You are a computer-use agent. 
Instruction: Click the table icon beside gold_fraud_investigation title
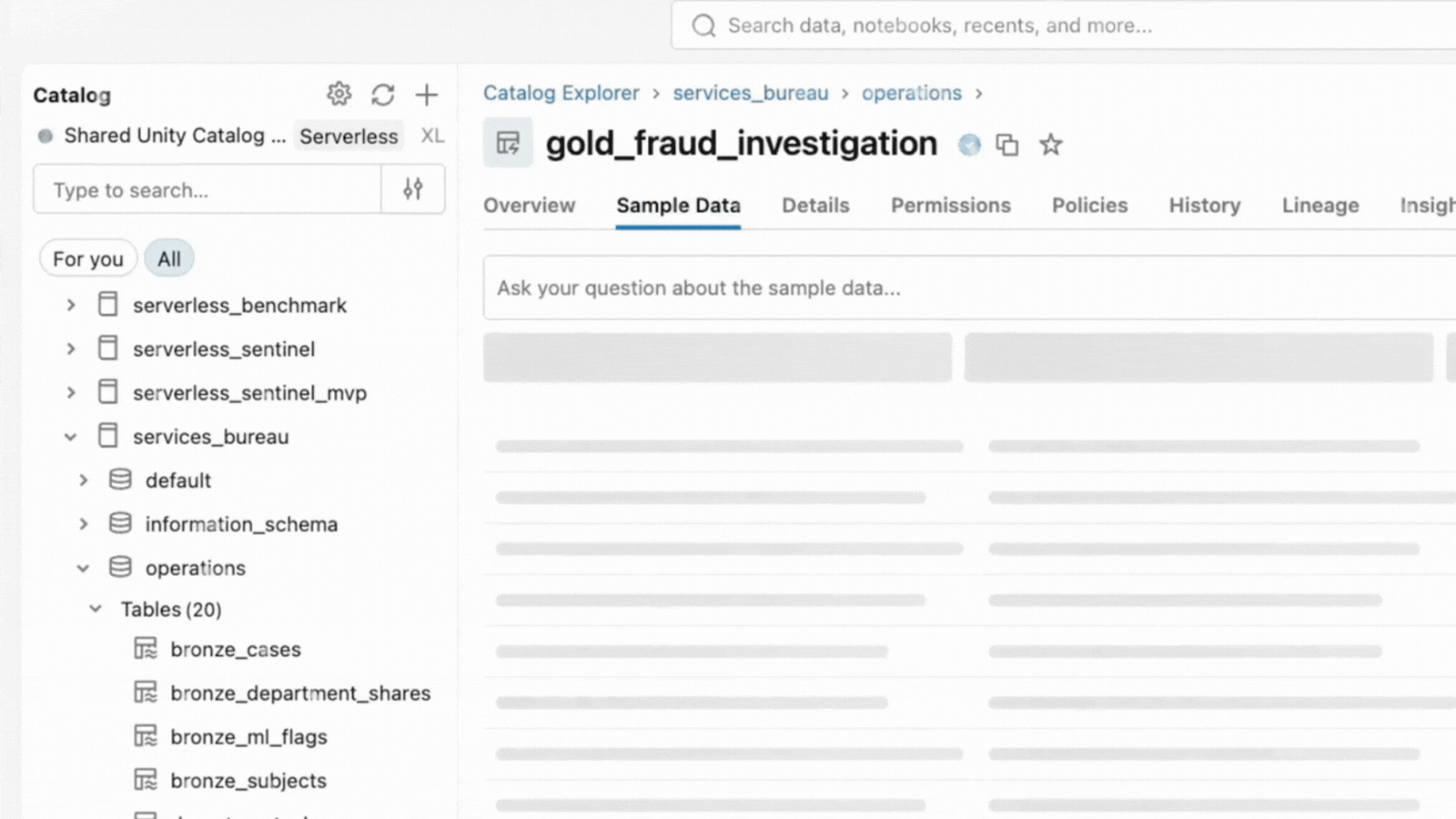coord(508,143)
